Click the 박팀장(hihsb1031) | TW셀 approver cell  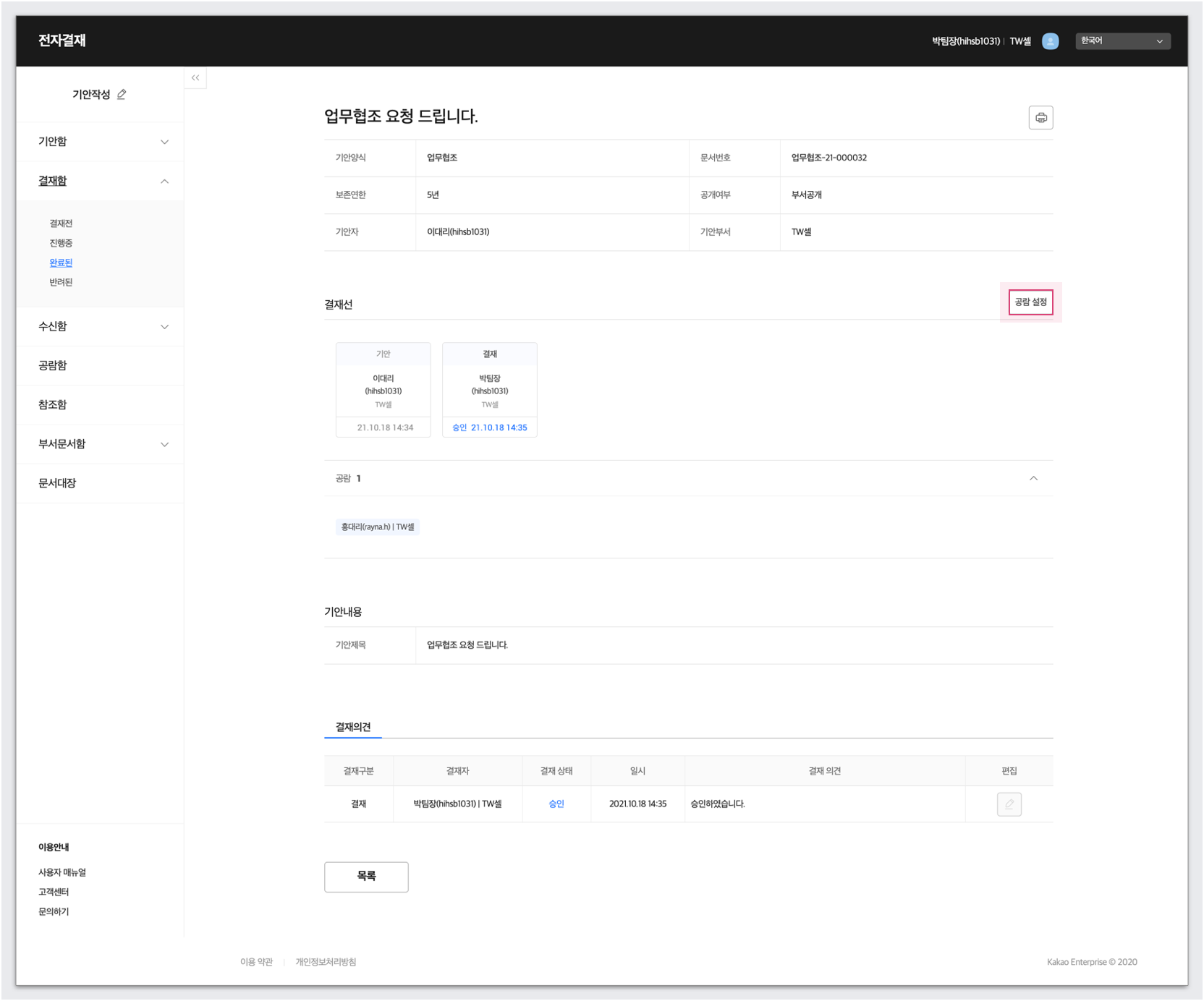457,804
